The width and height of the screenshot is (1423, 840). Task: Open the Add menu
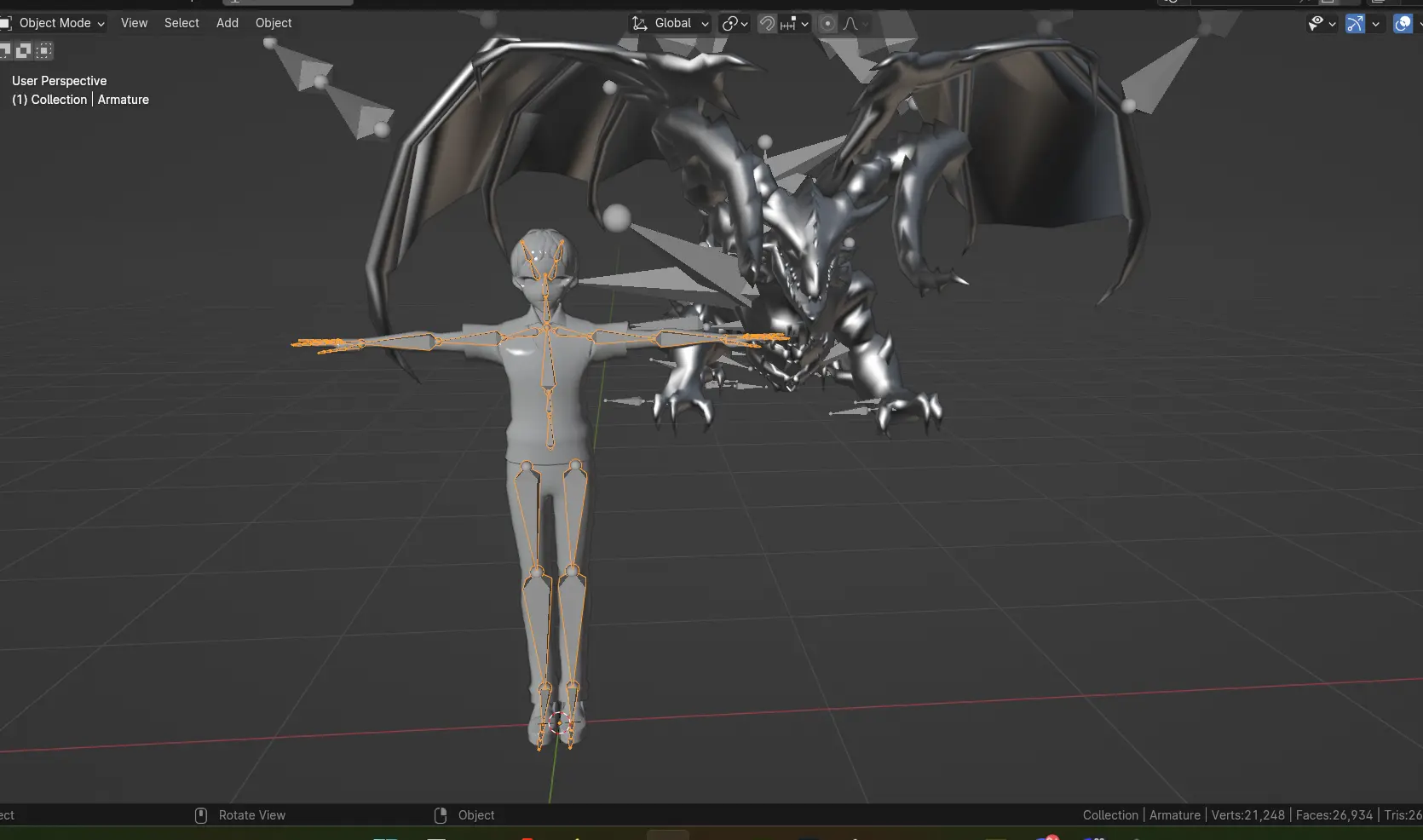228,23
